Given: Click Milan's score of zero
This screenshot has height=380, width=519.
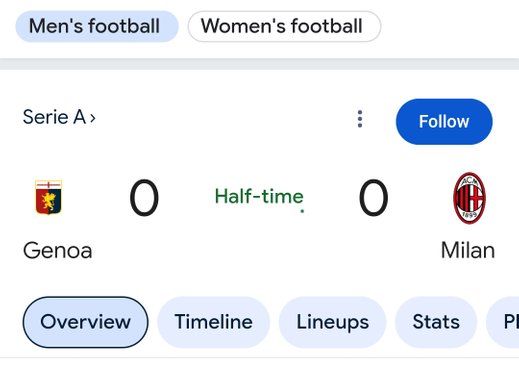Looking at the screenshot, I should (373, 197).
